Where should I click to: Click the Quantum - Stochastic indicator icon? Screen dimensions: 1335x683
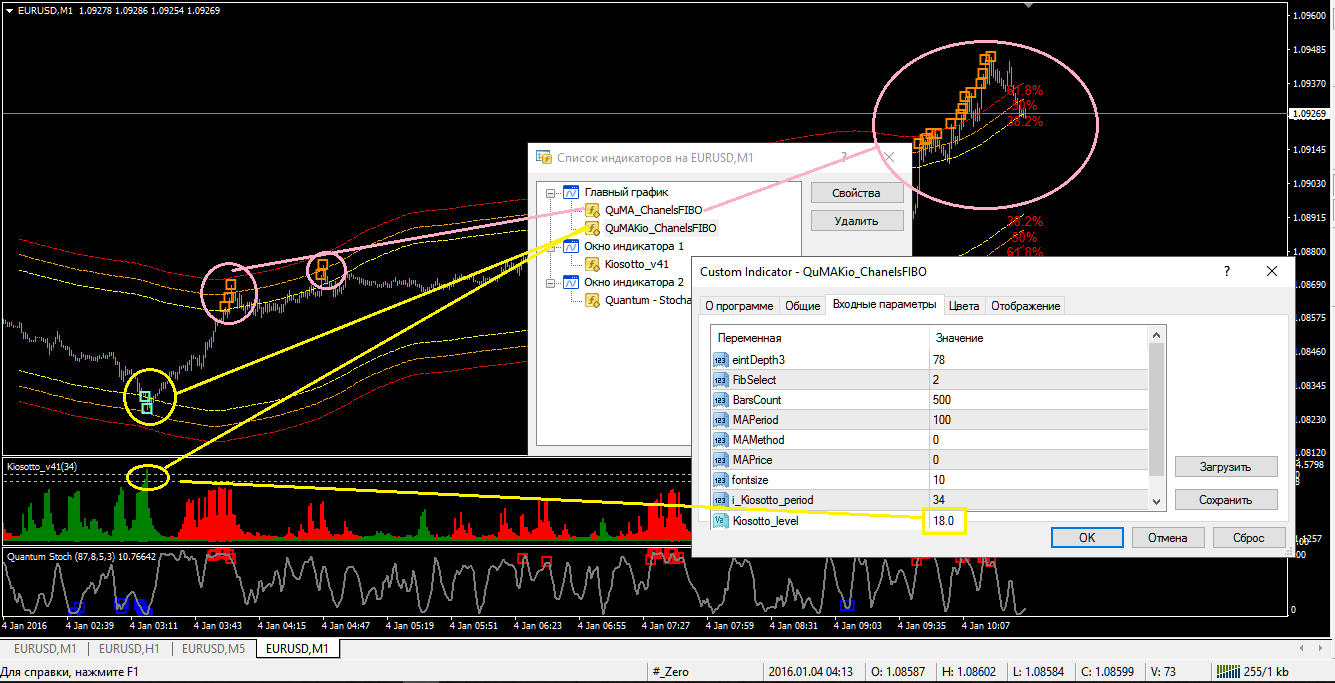pyautogui.click(x=593, y=300)
